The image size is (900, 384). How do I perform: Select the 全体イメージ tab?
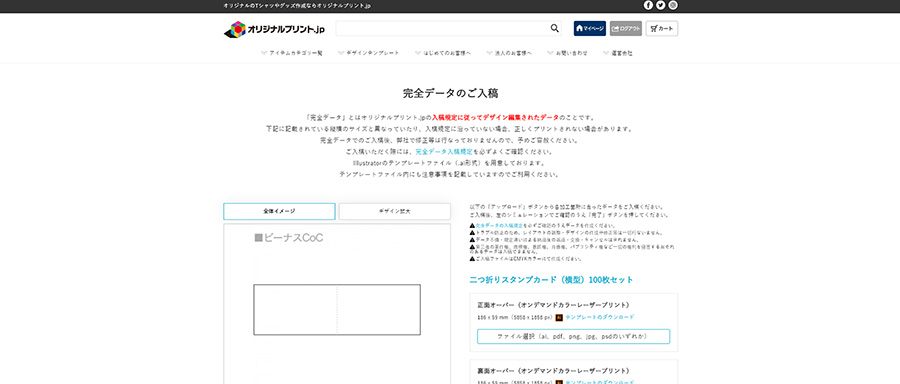tap(279, 211)
